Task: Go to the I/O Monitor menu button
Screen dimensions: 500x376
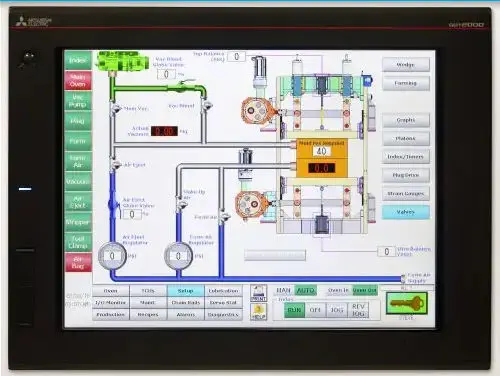Action: click(111, 303)
